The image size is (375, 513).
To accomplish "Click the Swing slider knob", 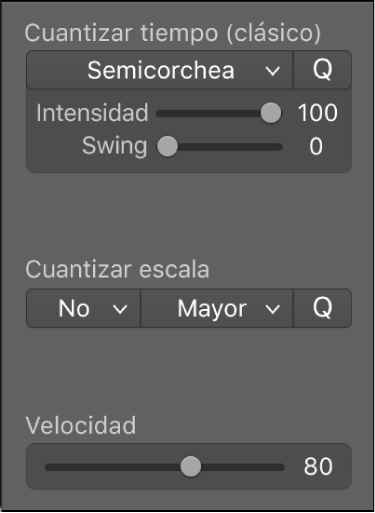I will [167, 146].
